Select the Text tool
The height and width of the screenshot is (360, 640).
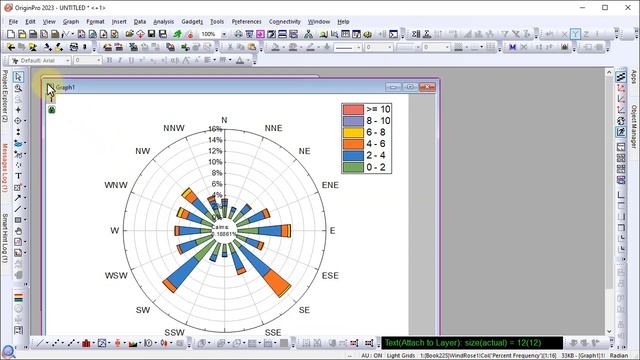[x=18, y=176]
